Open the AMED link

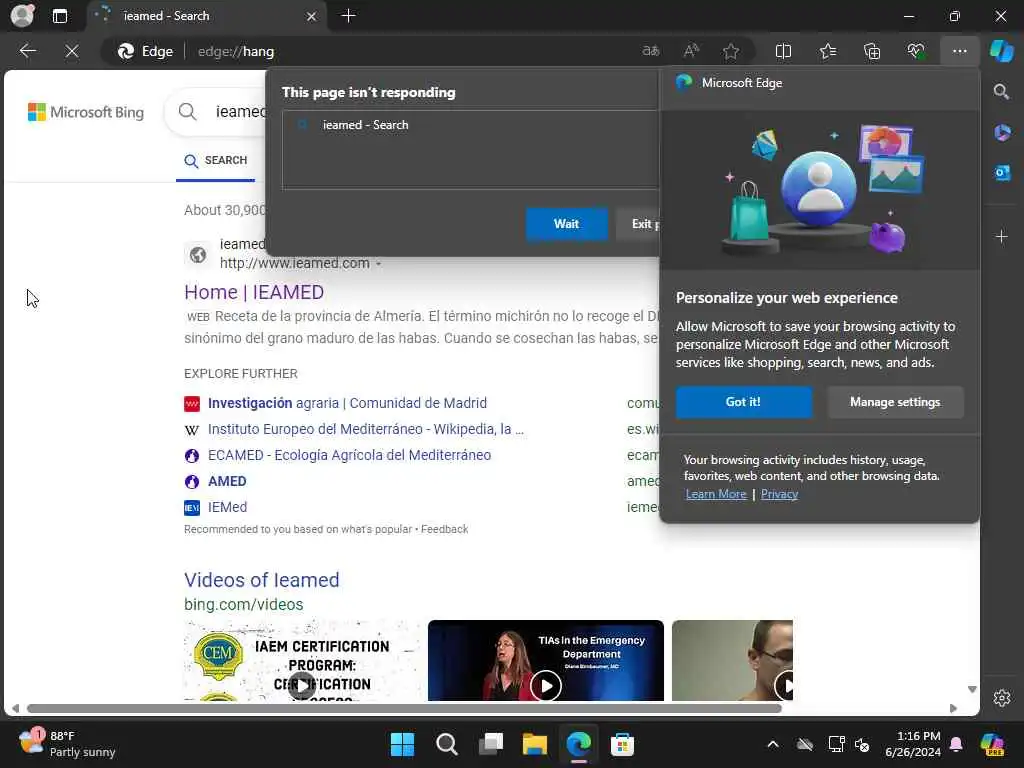coord(227,481)
